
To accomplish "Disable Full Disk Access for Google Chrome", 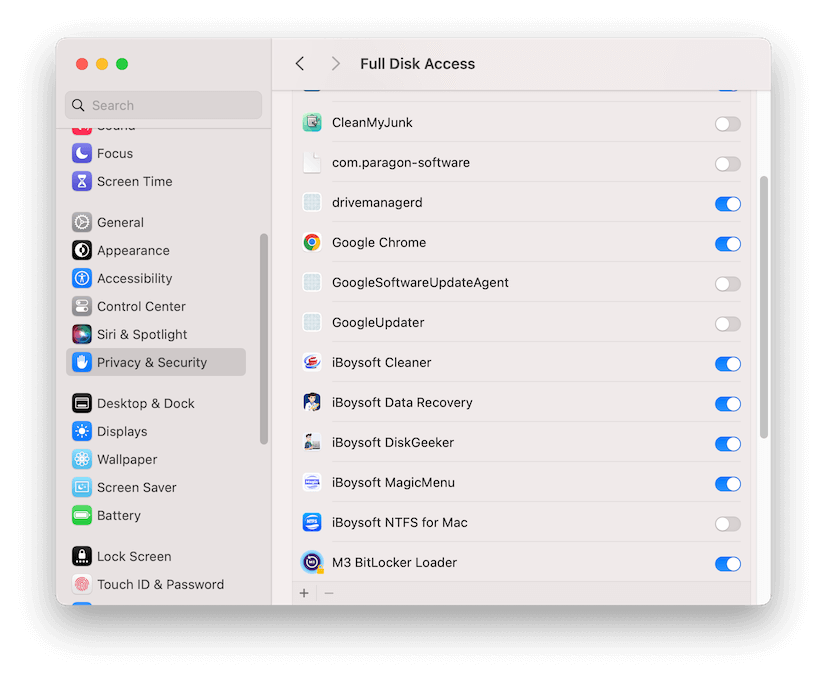I will pyautogui.click(x=727, y=243).
